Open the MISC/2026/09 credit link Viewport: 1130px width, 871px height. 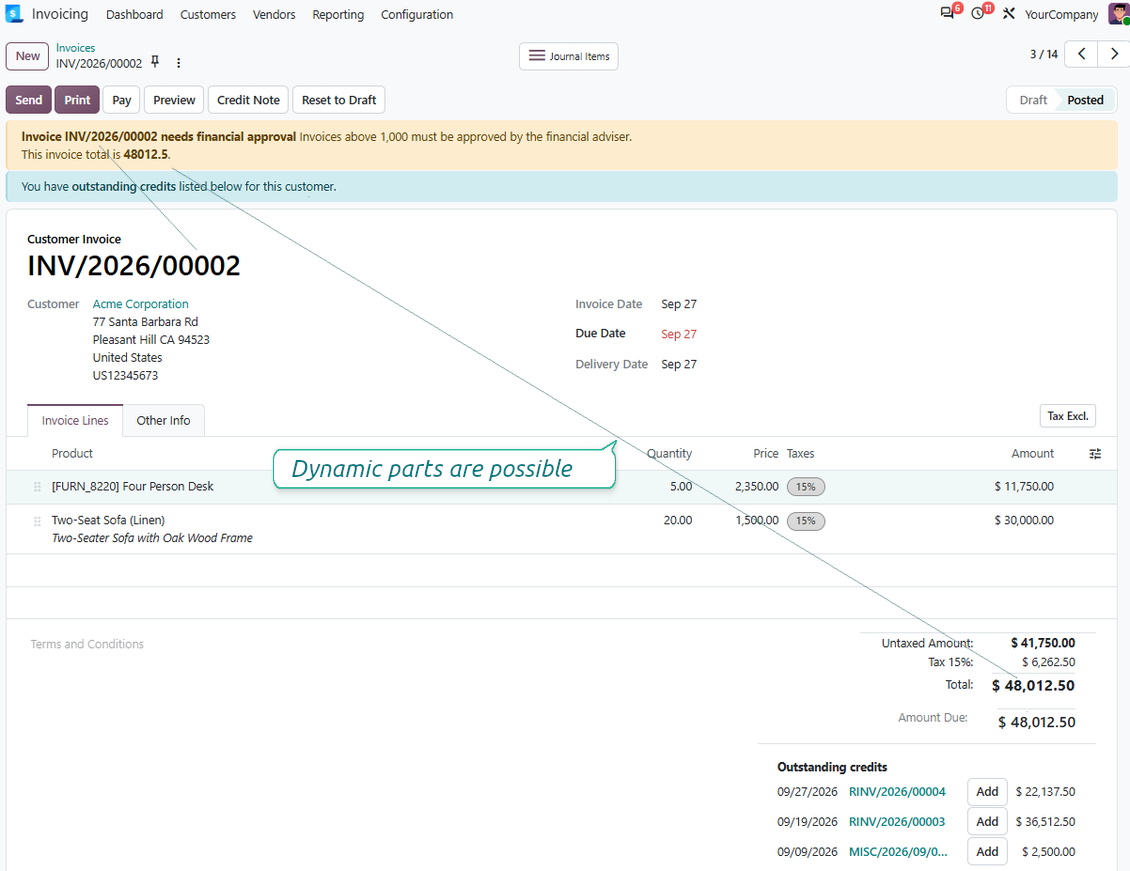coord(898,852)
